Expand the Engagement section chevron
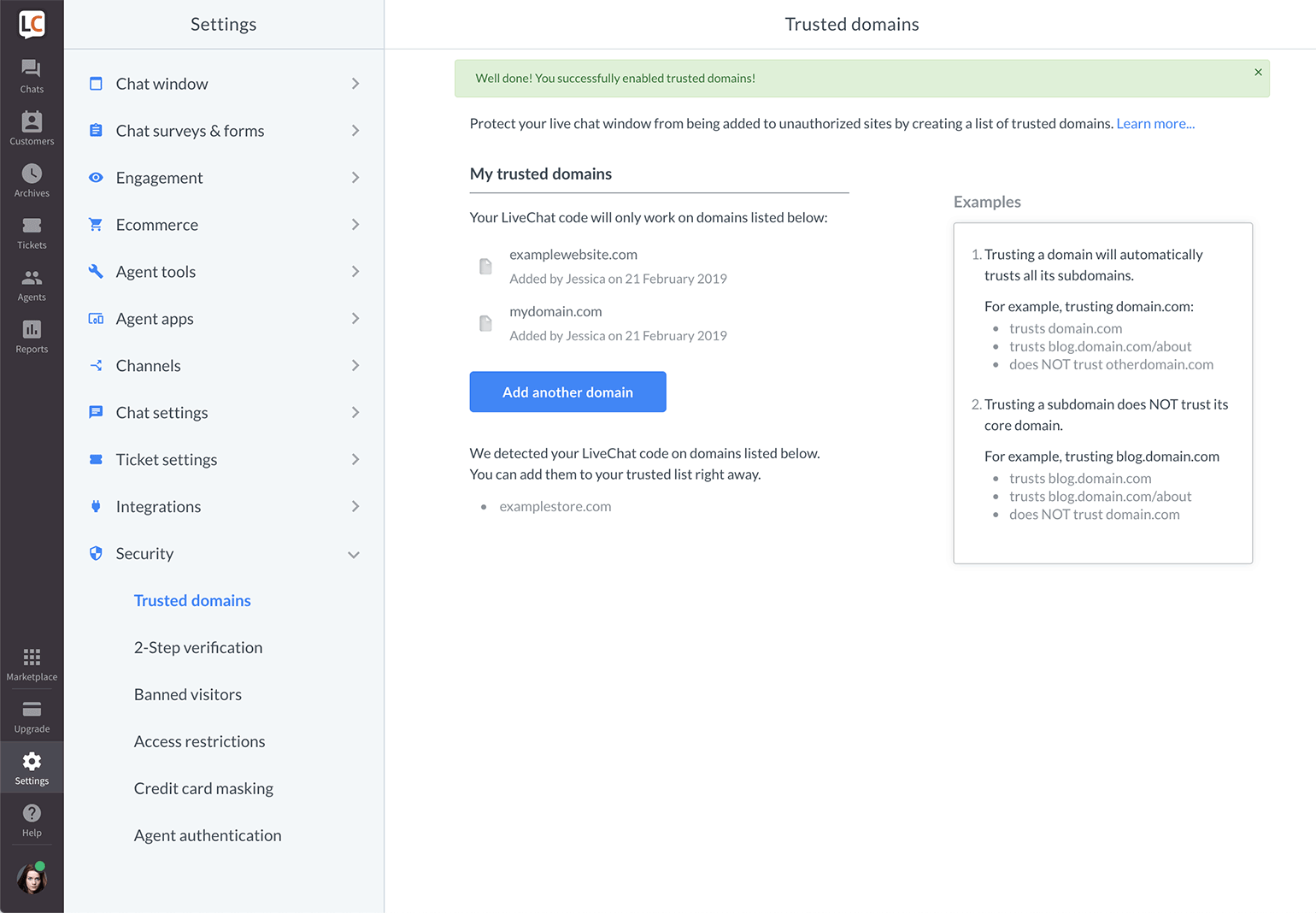The image size is (1316, 913). [355, 178]
